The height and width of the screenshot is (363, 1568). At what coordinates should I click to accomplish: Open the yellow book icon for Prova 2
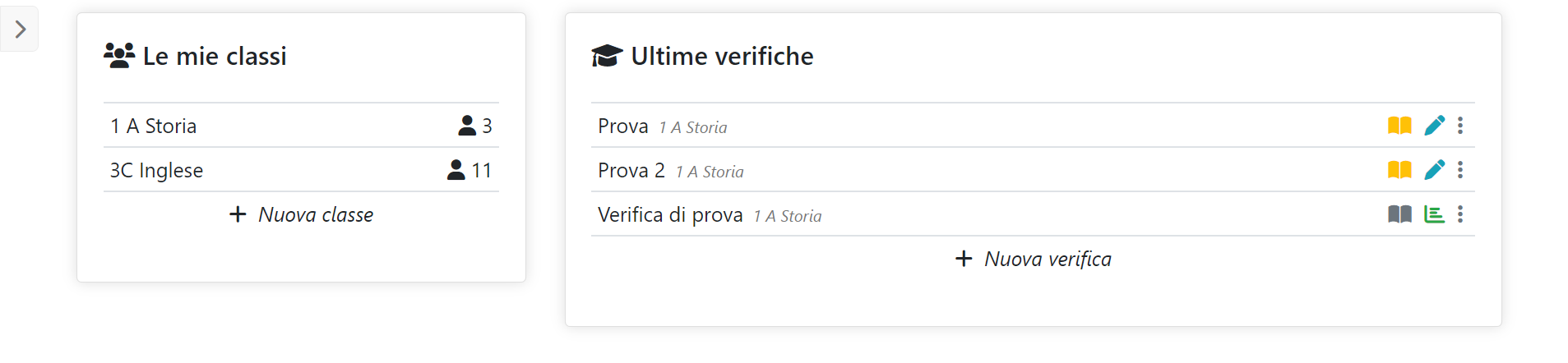pyautogui.click(x=1399, y=170)
